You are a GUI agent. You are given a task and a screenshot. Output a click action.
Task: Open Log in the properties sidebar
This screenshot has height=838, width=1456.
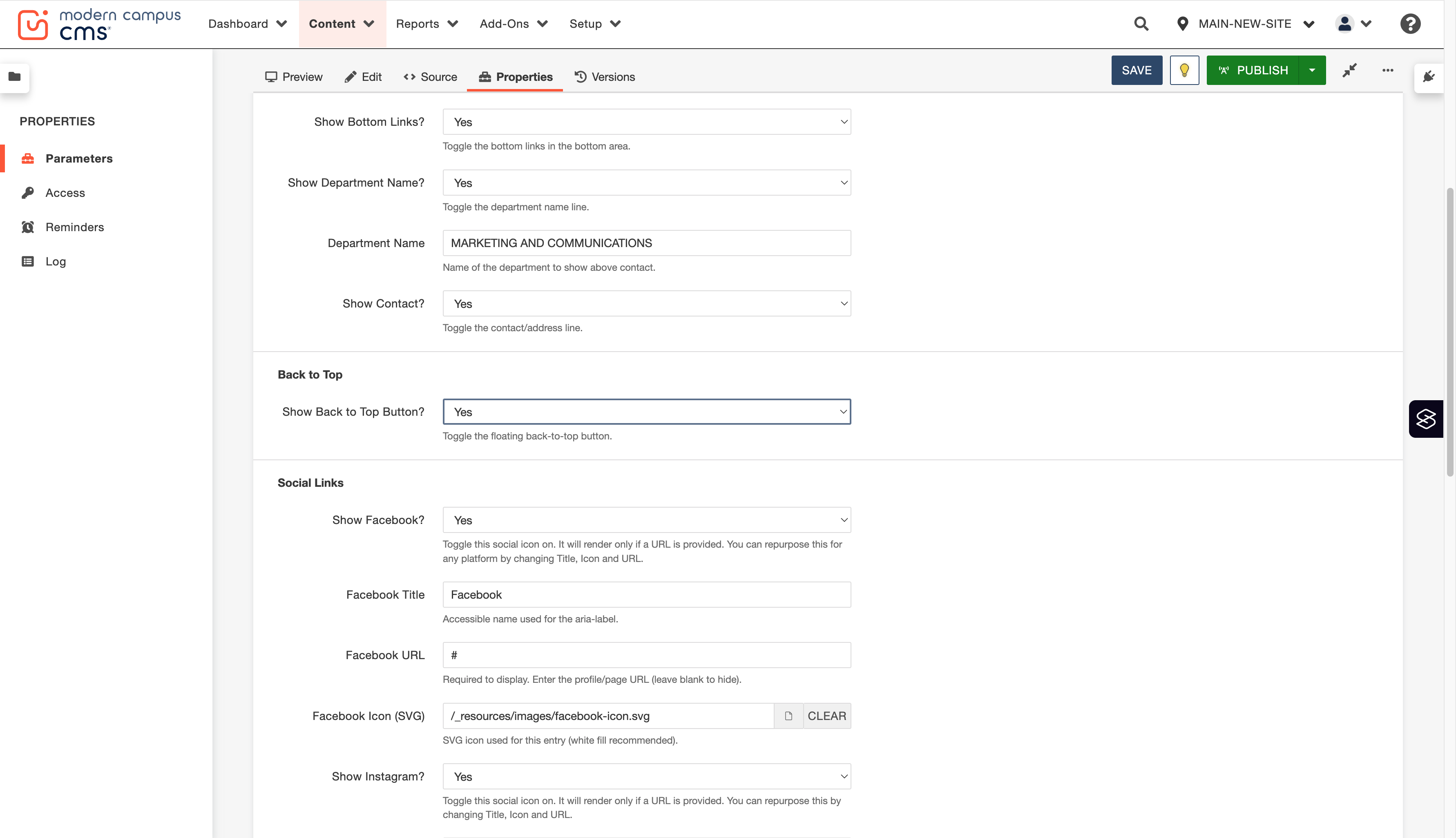coord(55,261)
